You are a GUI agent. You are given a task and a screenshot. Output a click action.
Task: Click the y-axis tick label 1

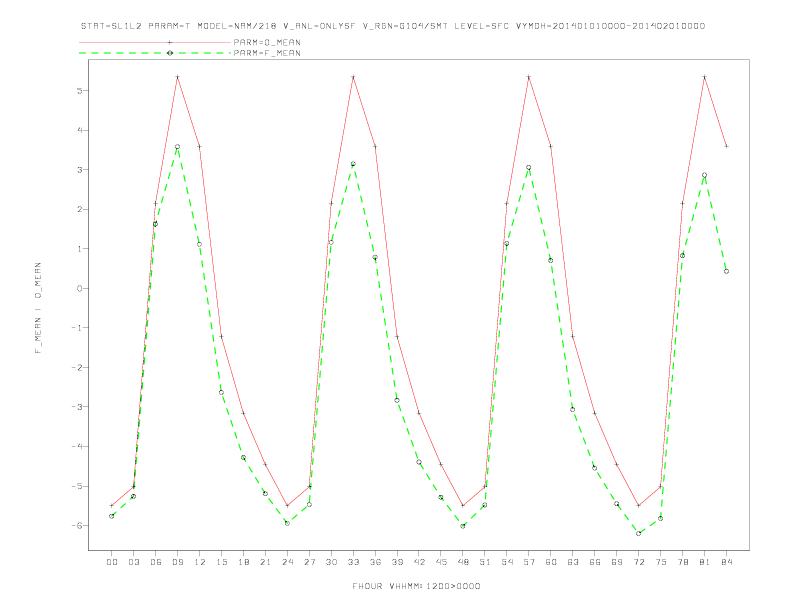click(80, 249)
